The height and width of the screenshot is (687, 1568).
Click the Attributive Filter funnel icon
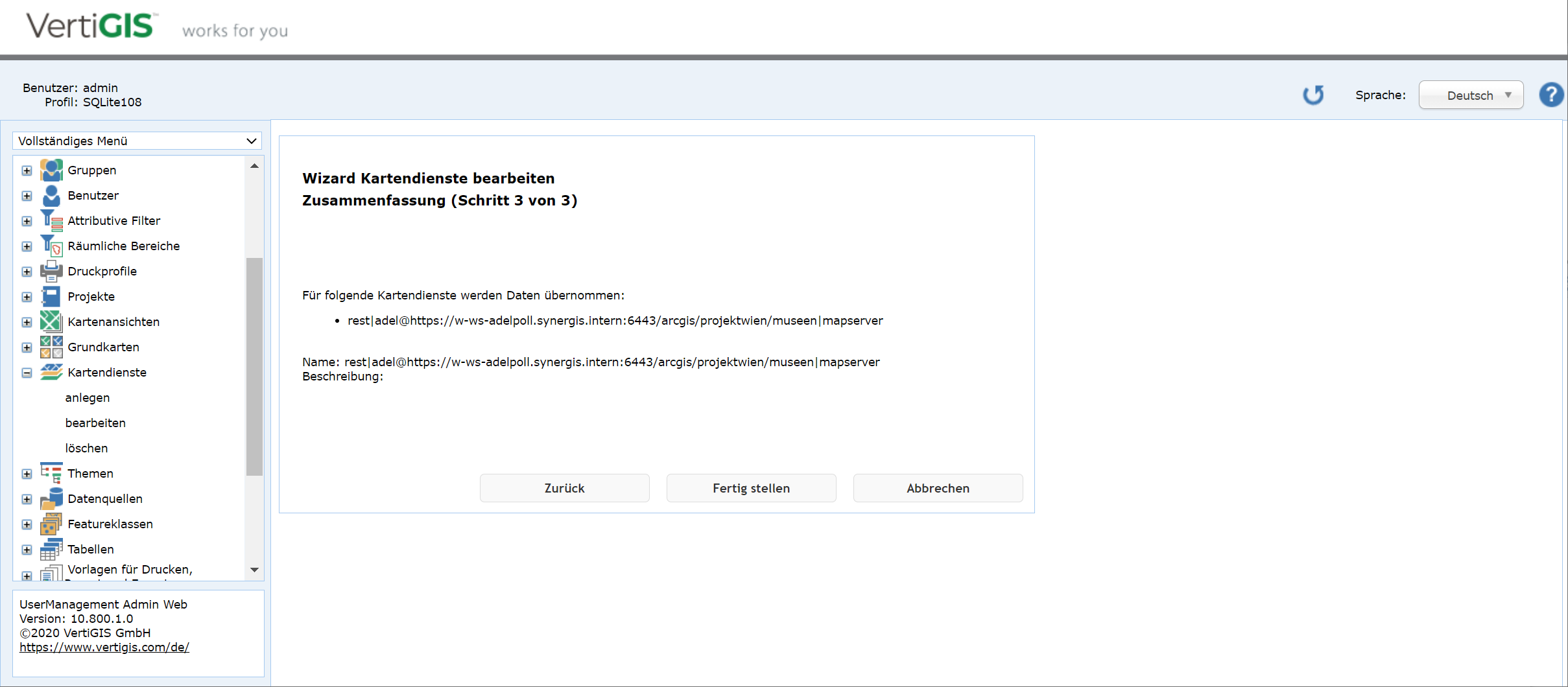51,220
